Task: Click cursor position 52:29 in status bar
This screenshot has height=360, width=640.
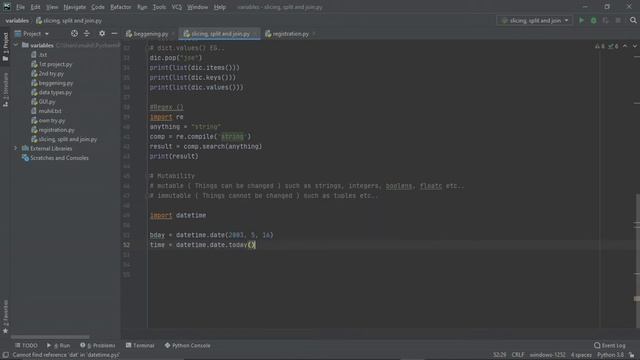Action: coord(499,355)
